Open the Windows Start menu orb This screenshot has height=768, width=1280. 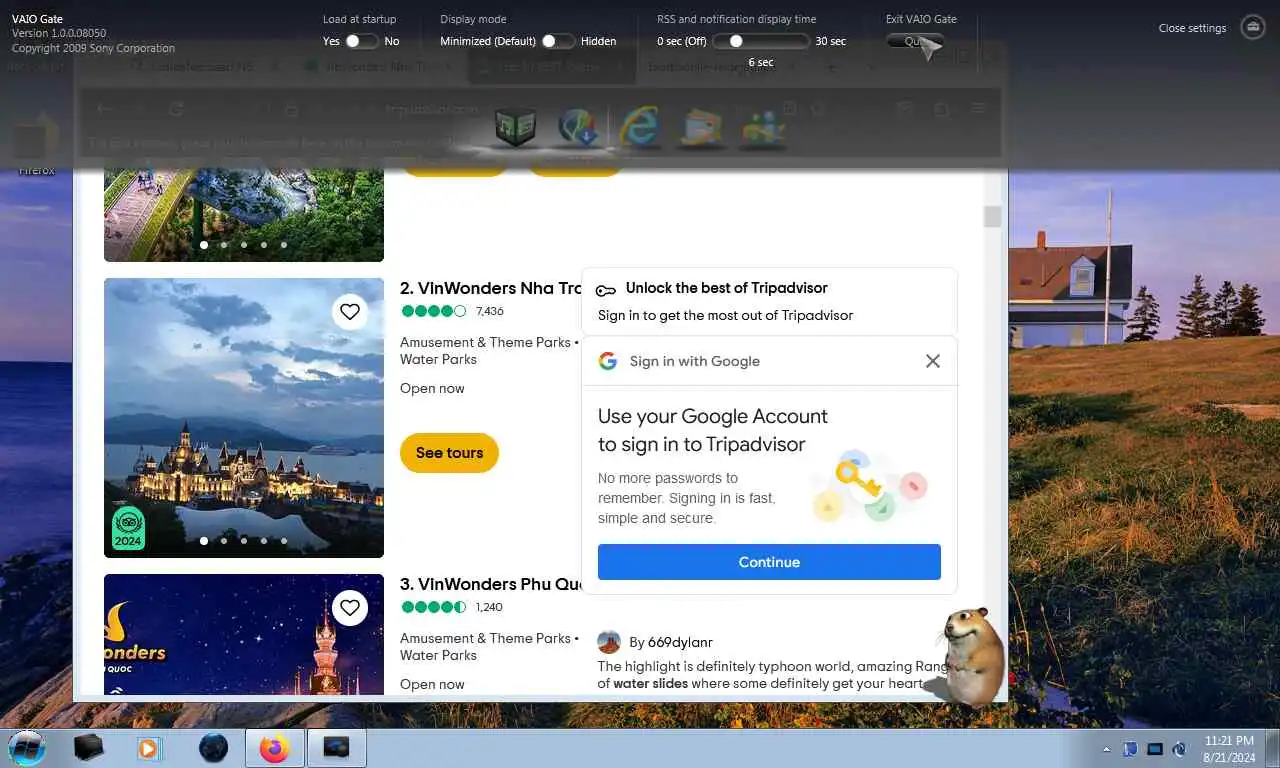coord(27,747)
